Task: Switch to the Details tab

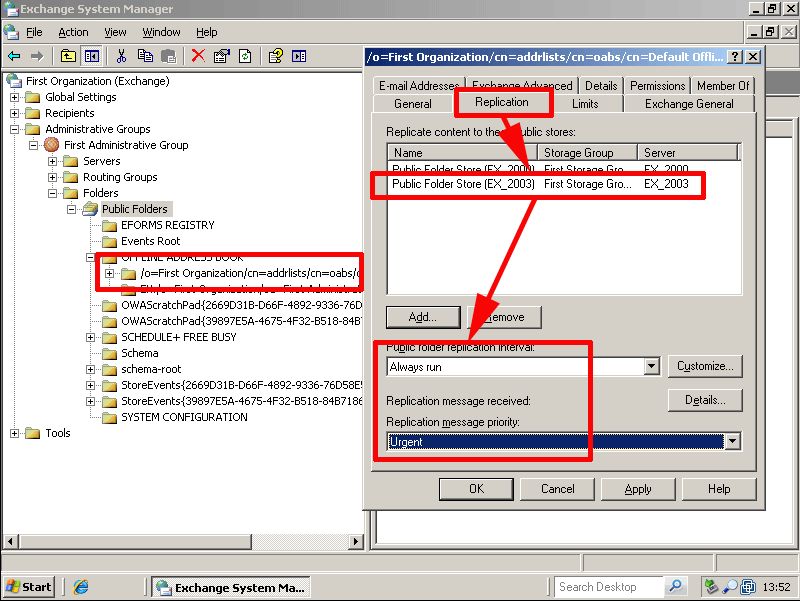Action: pos(601,86)
